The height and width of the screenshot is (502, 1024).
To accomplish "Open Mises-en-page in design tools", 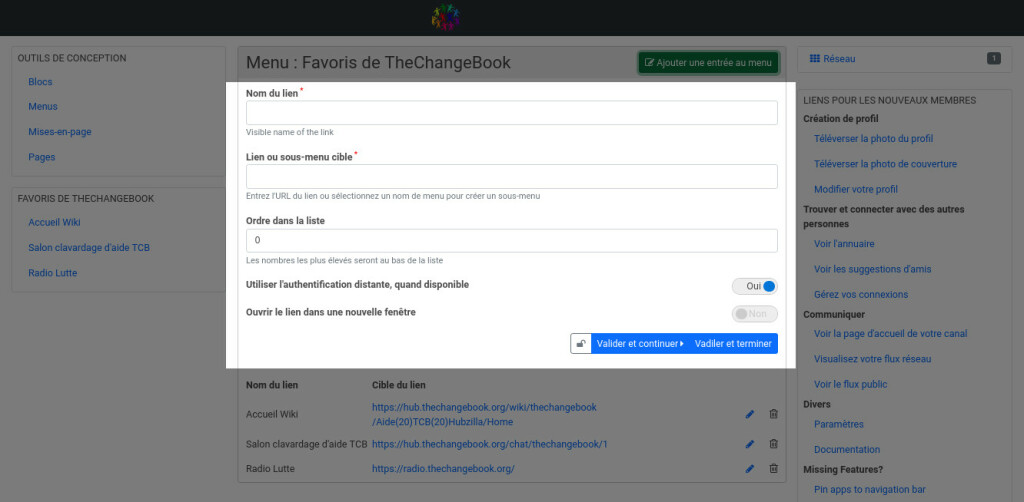I will [x=60, y=132].
